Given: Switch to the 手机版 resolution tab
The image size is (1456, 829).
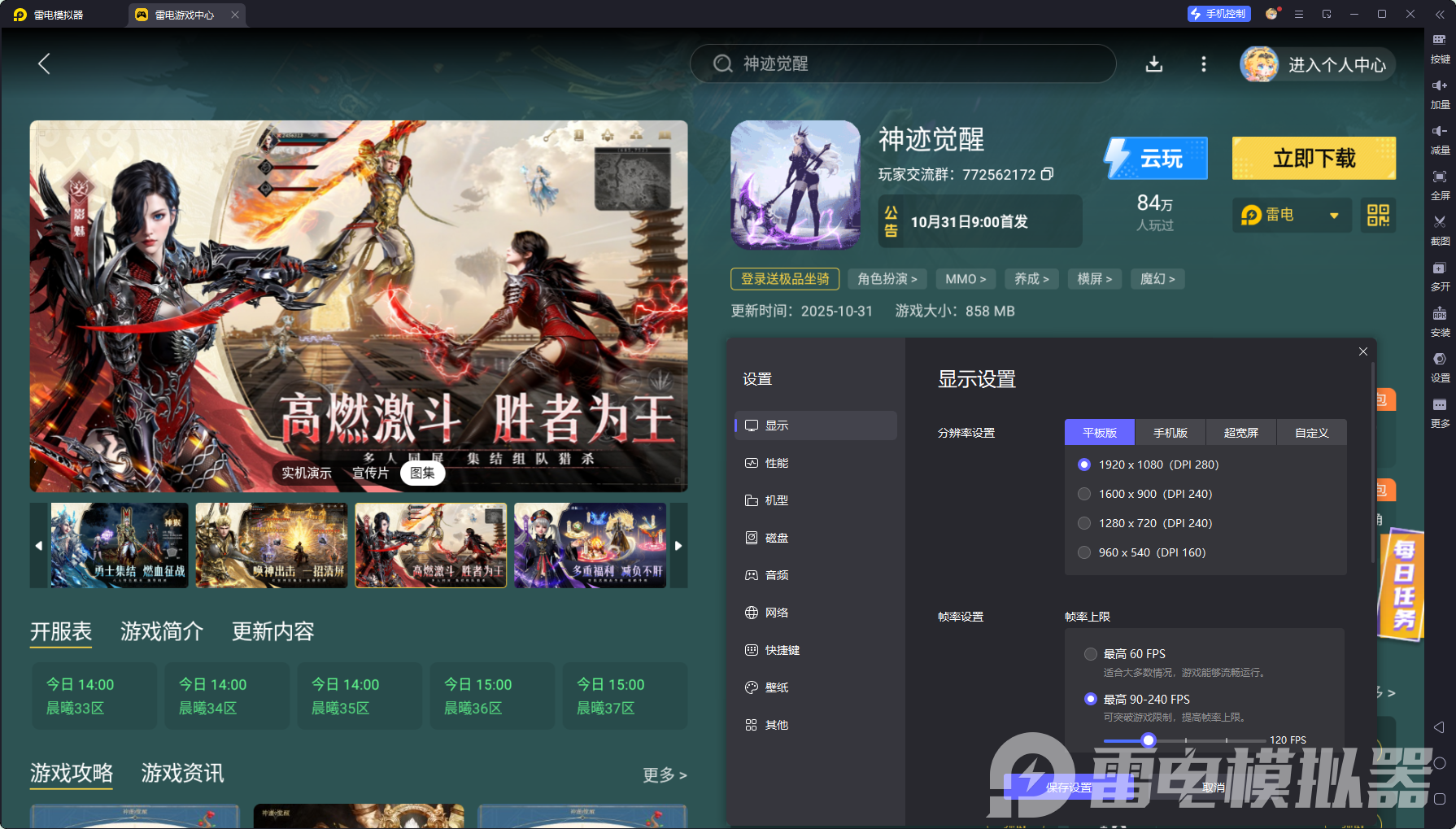Looking at the screenshot, I should tap(1170, 432).
